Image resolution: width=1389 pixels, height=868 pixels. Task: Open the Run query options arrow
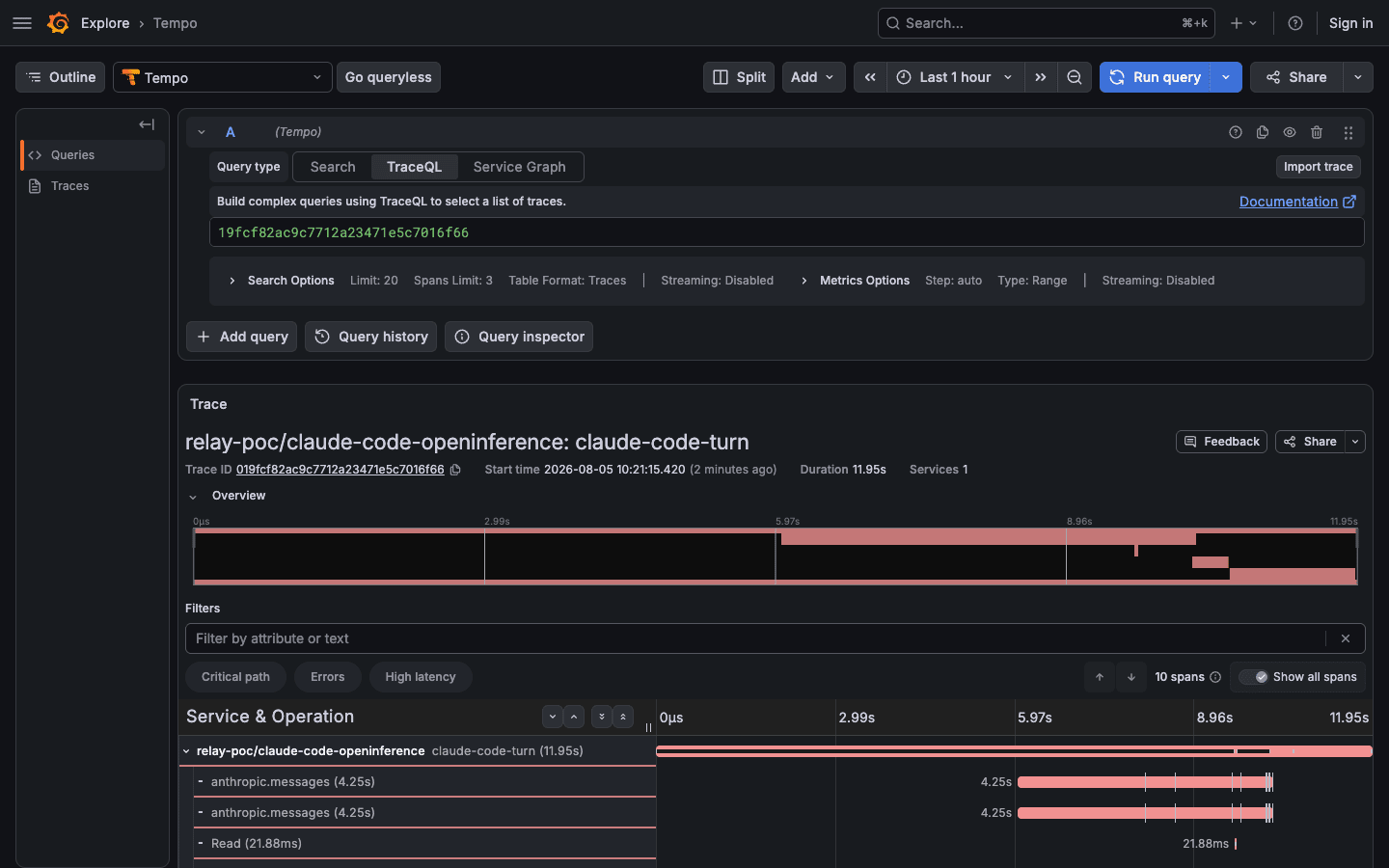(x=1226, y=77)
